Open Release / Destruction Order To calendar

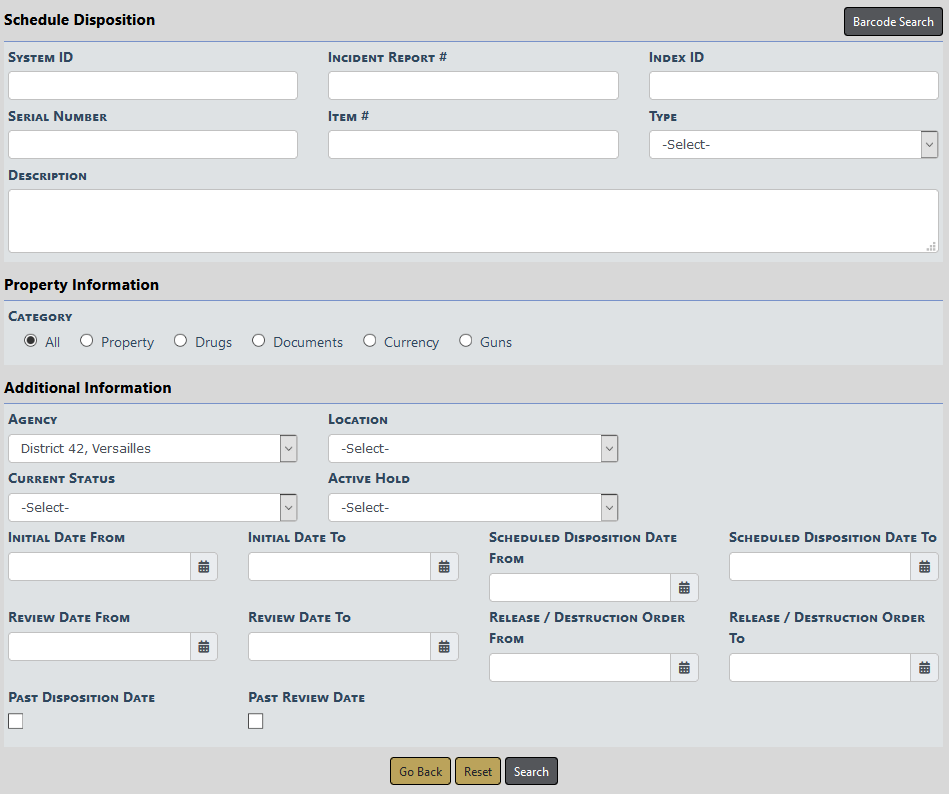coord(925,668)
